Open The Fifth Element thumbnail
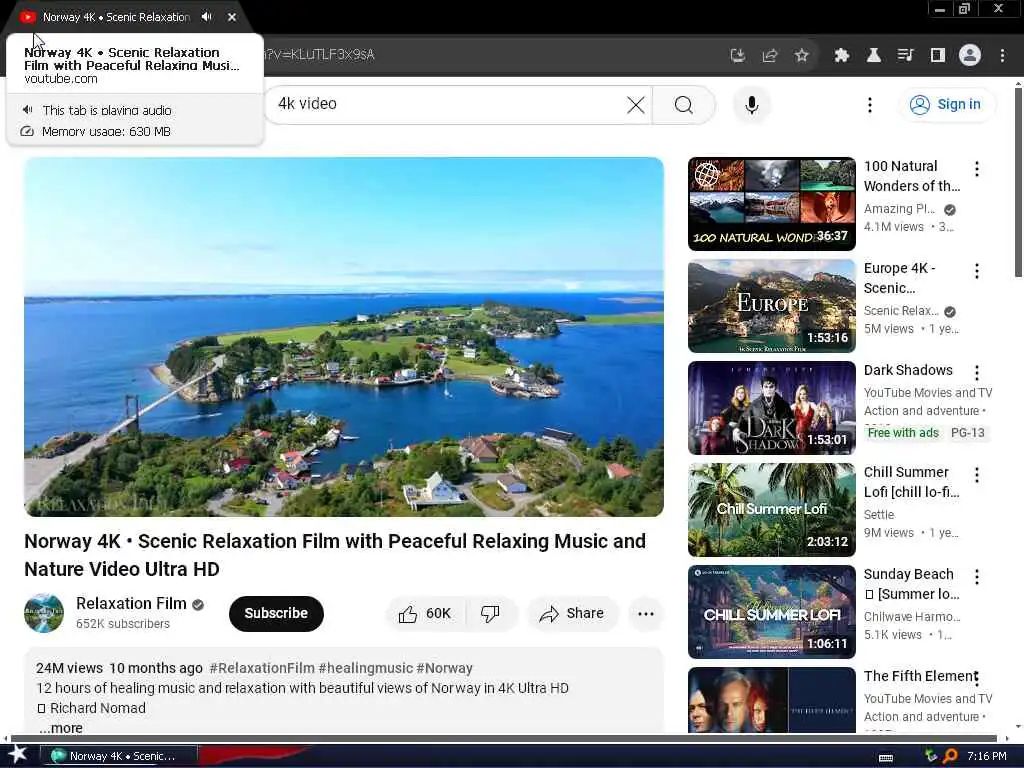The height and width of the screenshot is (768, 1024). click(x=771, y=700)
